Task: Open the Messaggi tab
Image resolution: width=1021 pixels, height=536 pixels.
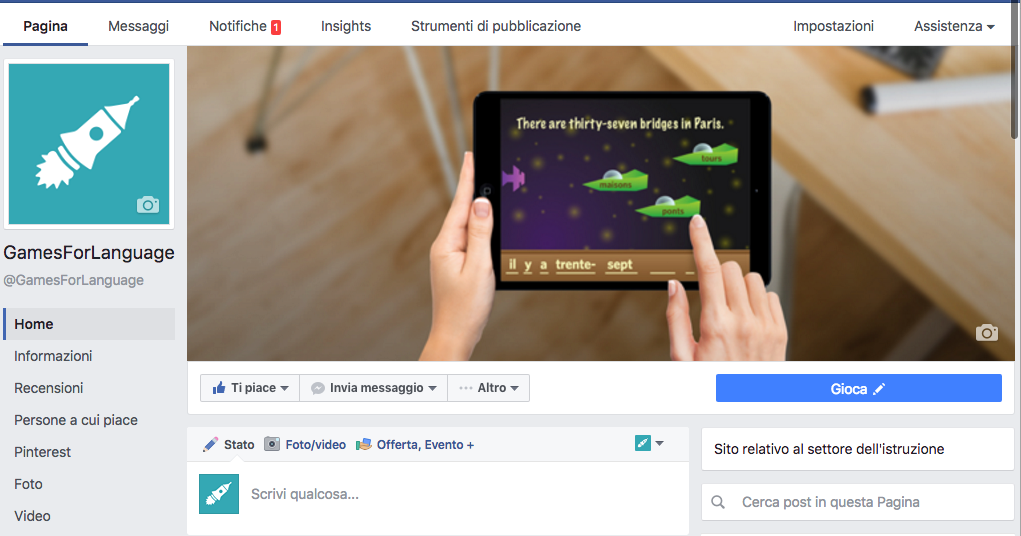Action: 138,26
